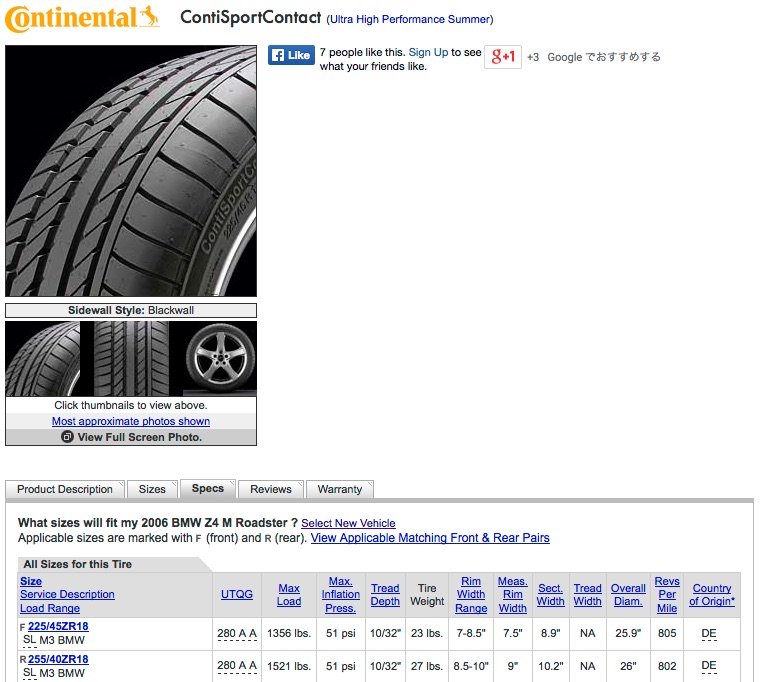
Task: Click DE origin in the 255/40ZR18 row
Action: coord(709,666)
